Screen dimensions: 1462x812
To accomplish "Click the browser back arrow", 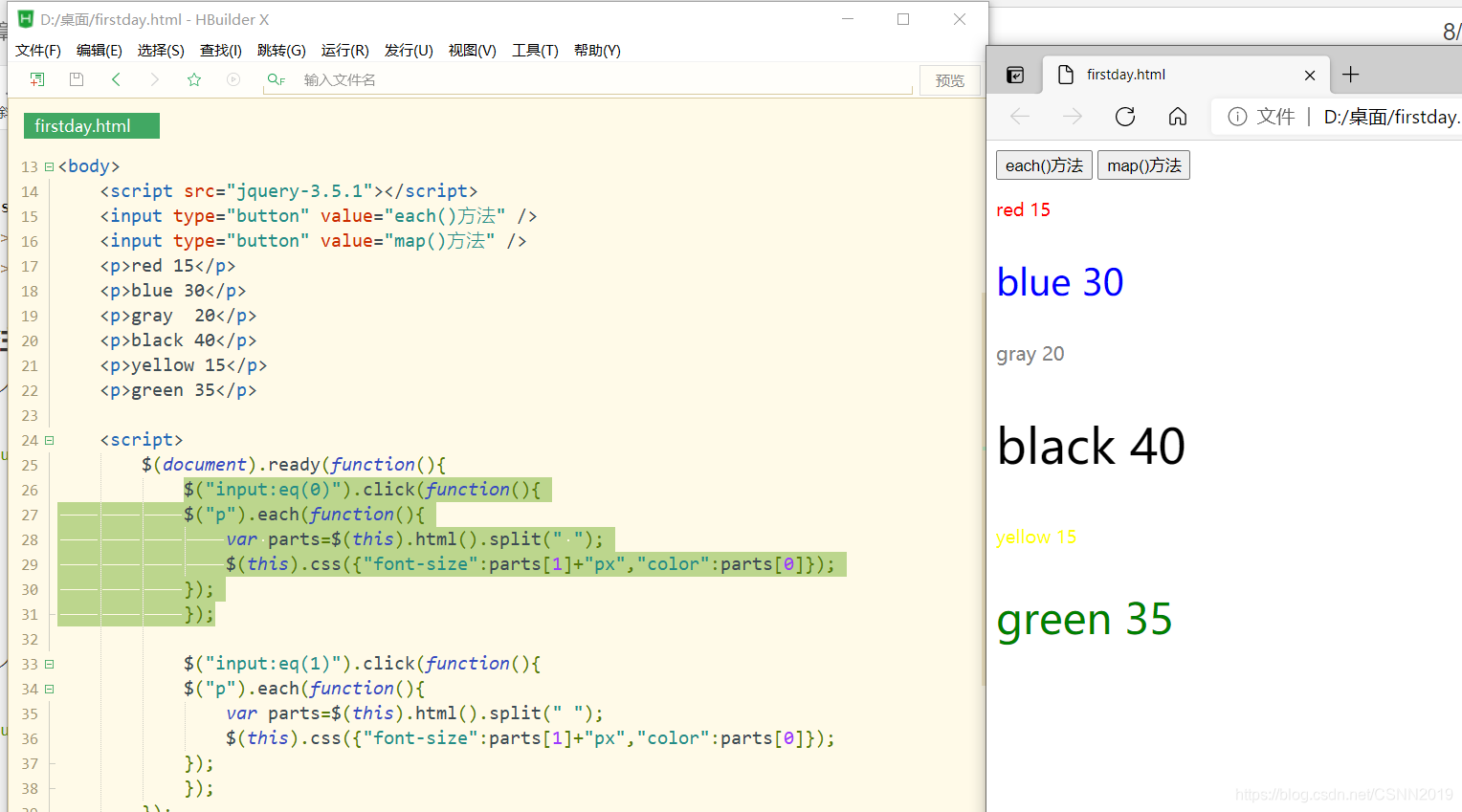I will [1020, 117].
